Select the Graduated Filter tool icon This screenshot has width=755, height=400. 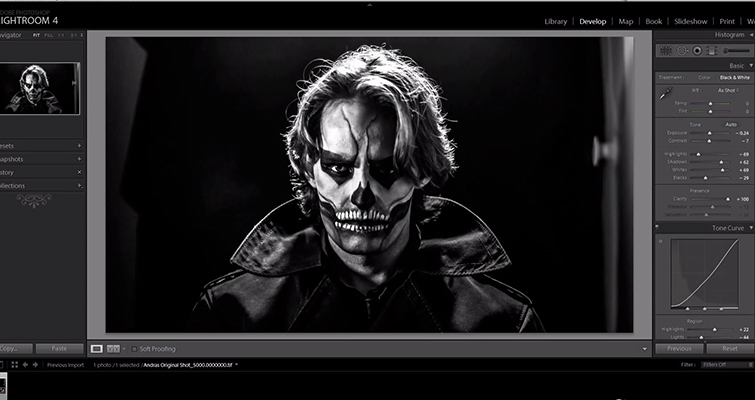(x=712, y=51)
